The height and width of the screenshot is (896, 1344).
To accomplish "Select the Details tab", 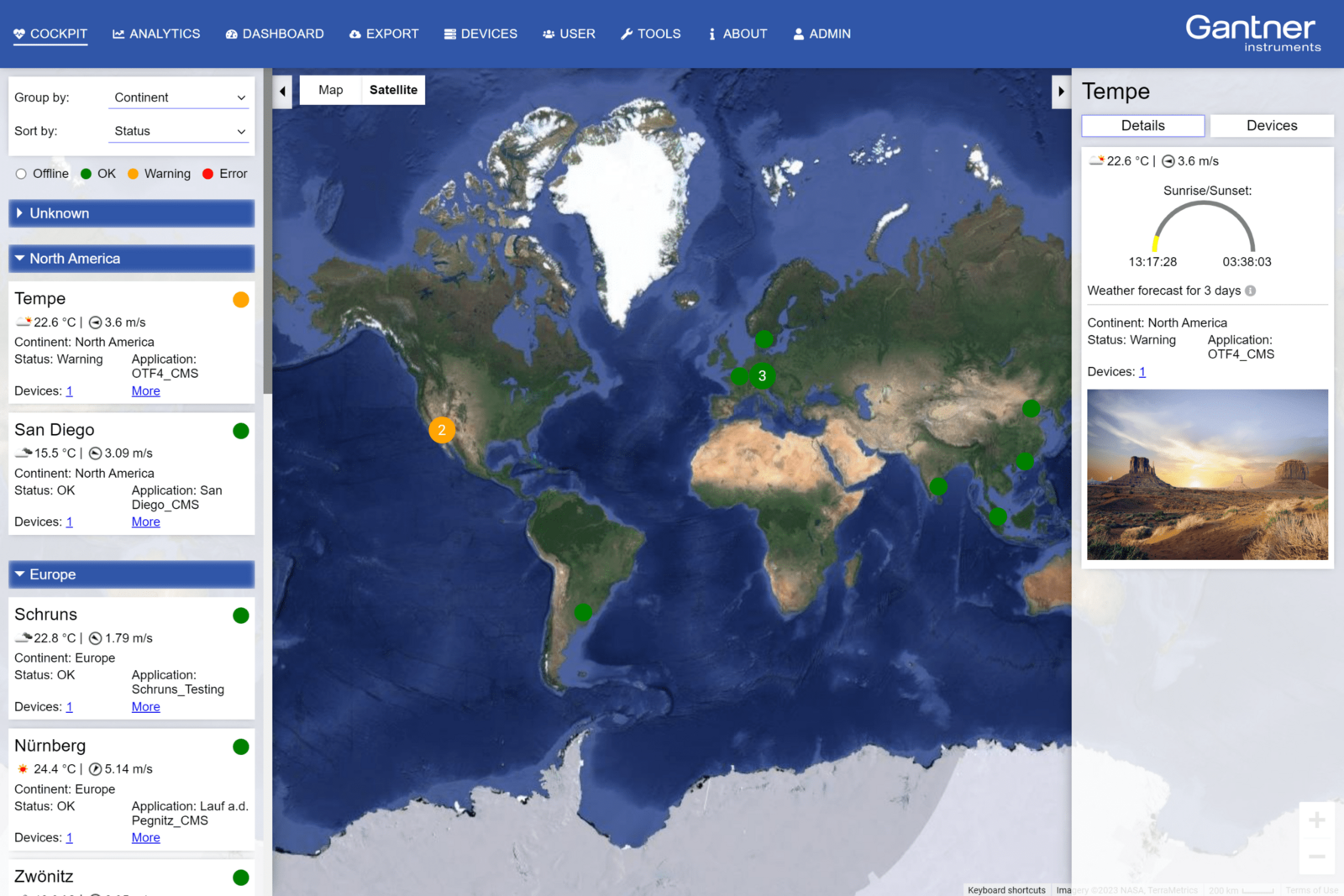I will coord(1142,125).
